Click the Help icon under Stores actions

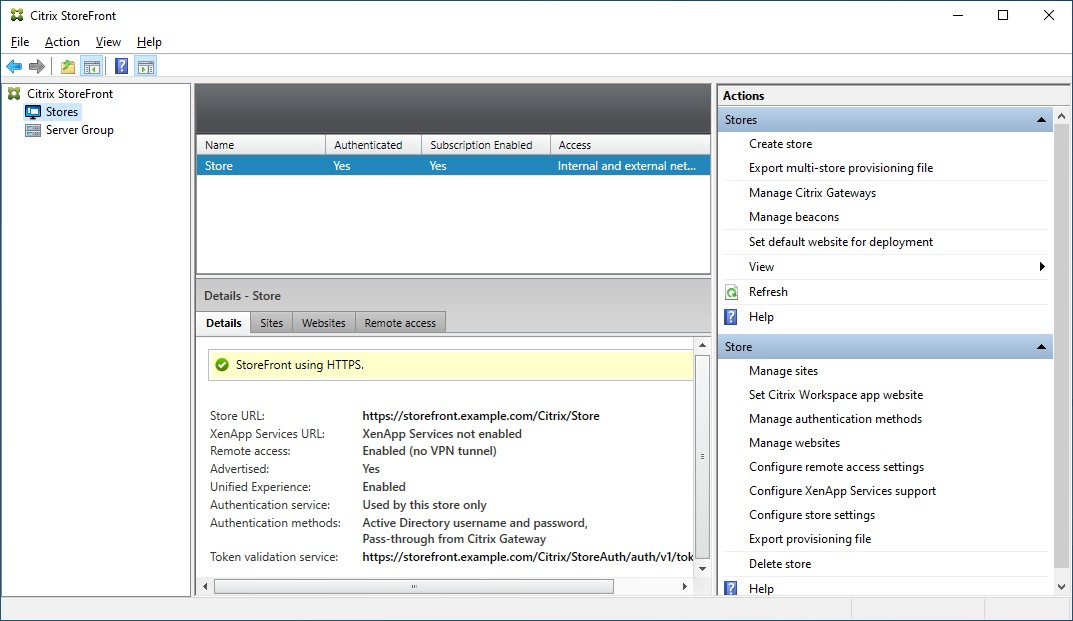tap(729, 317)
